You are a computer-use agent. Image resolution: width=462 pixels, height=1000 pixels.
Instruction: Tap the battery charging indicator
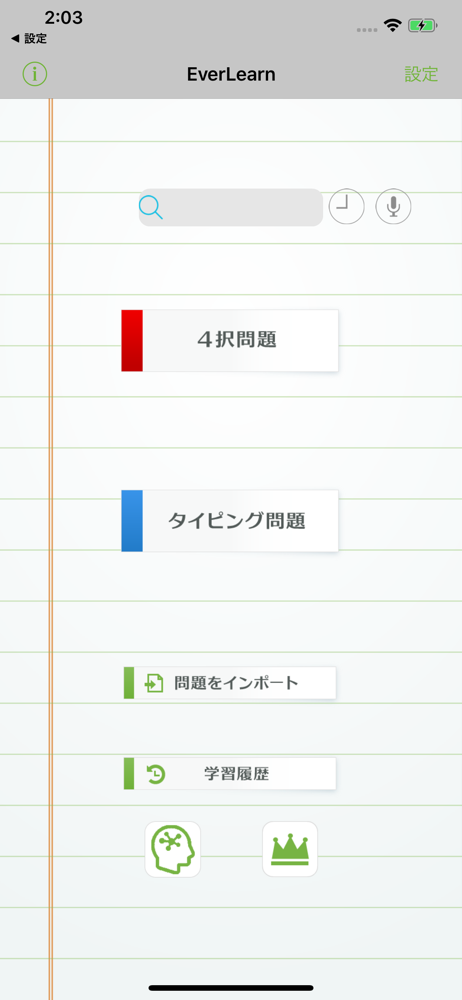pos(422,26)
